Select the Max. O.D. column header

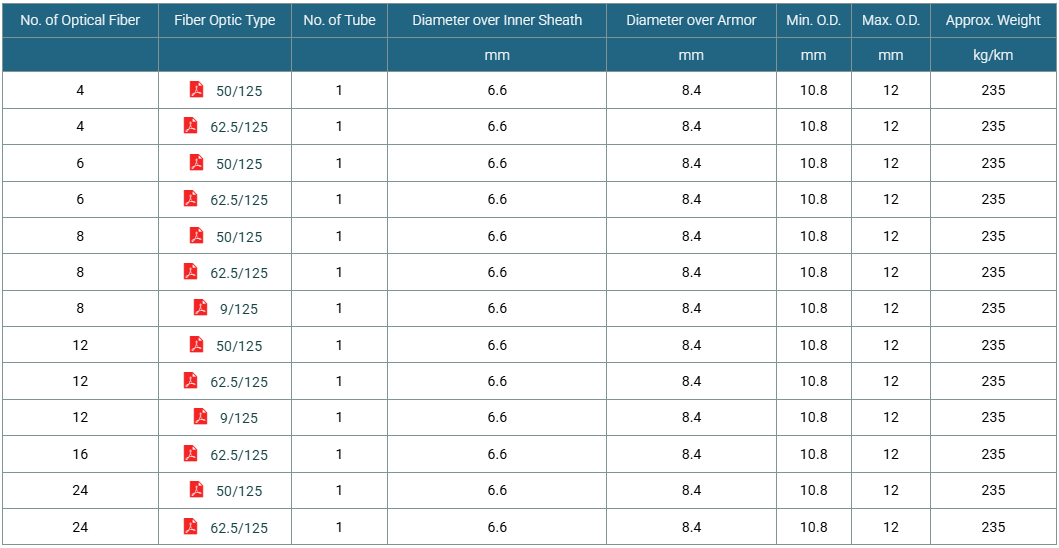click(891, 20)
